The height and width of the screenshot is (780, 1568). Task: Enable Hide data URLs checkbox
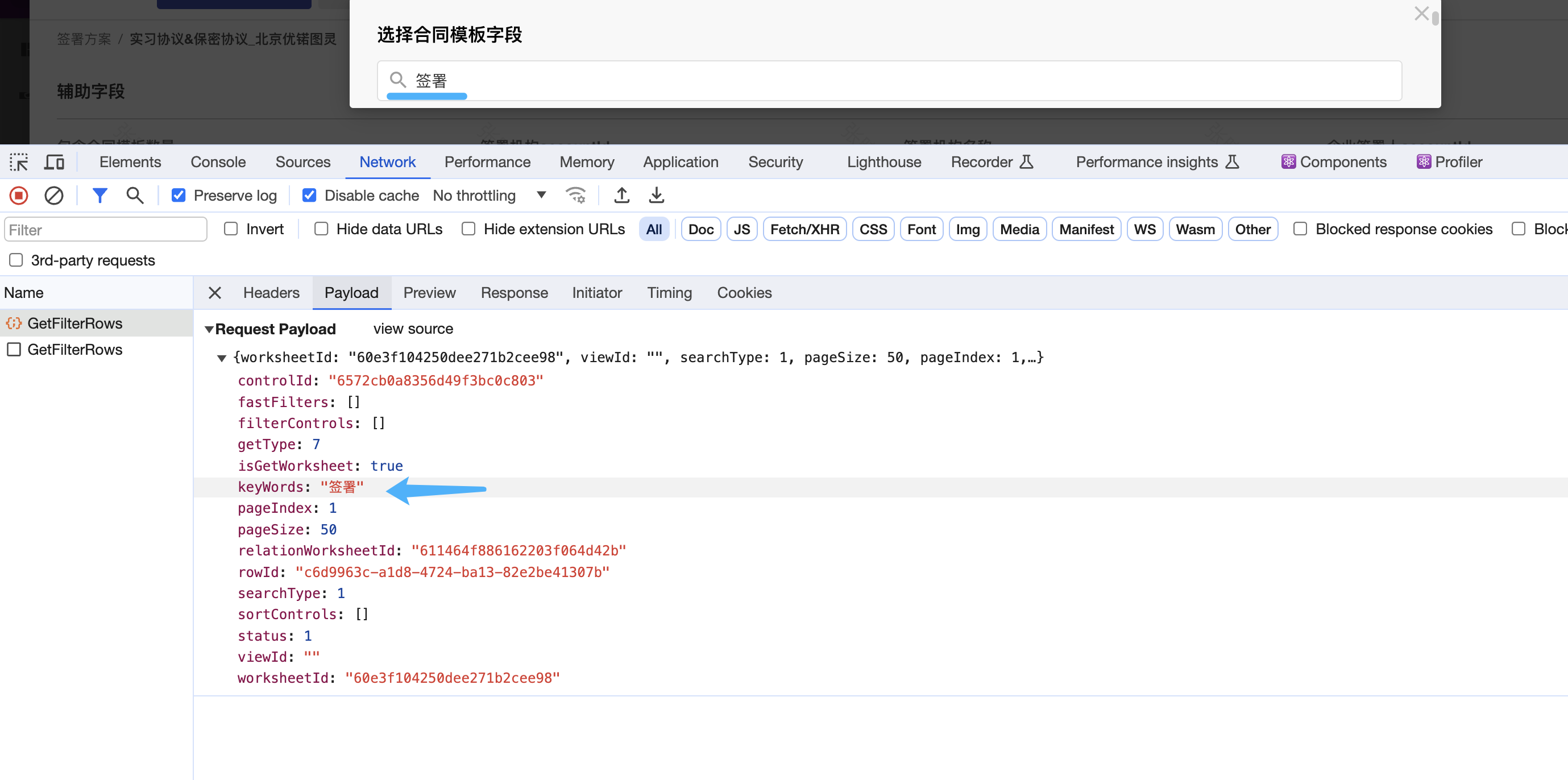pos(321,229)
